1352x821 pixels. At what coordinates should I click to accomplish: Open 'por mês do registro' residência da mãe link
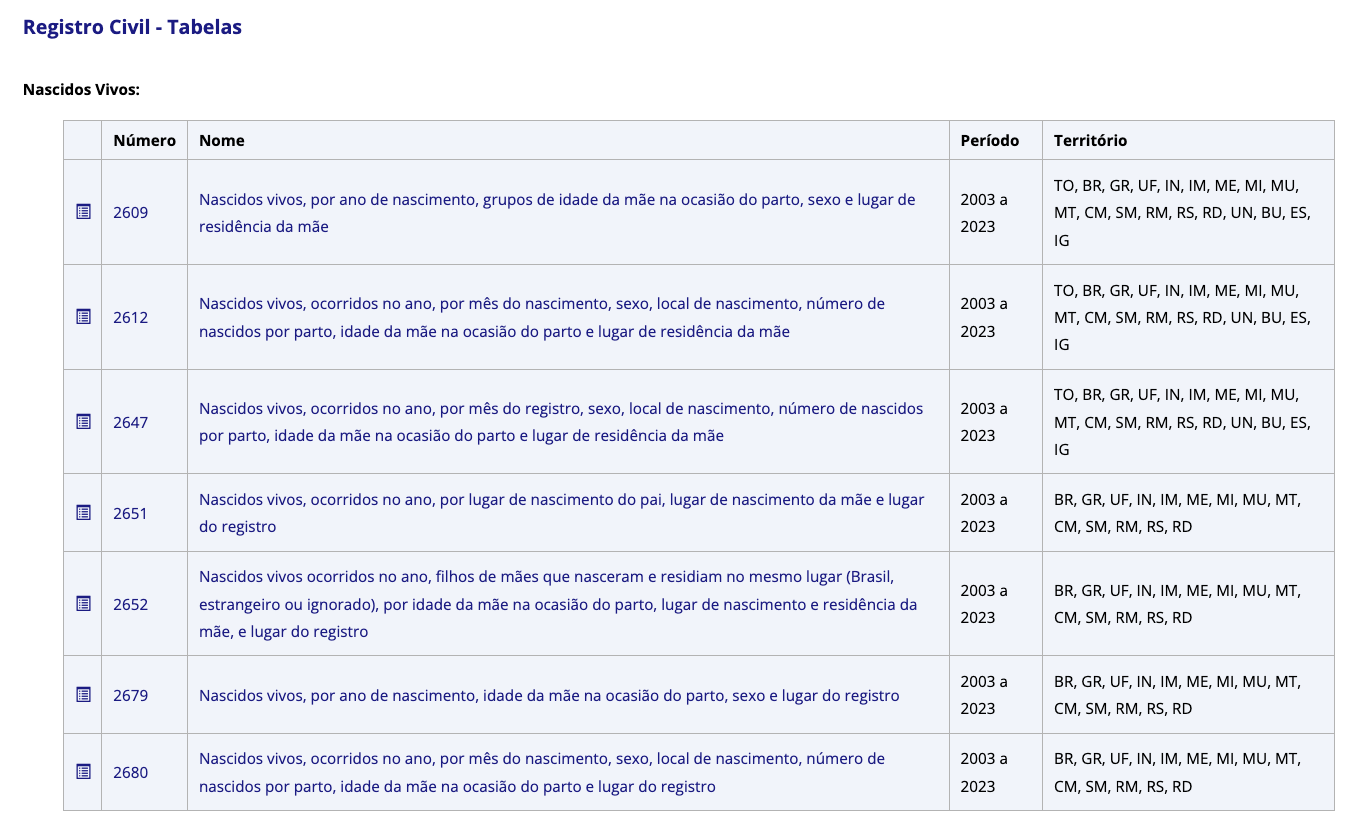pyautogui.click(x=560, y=409)
